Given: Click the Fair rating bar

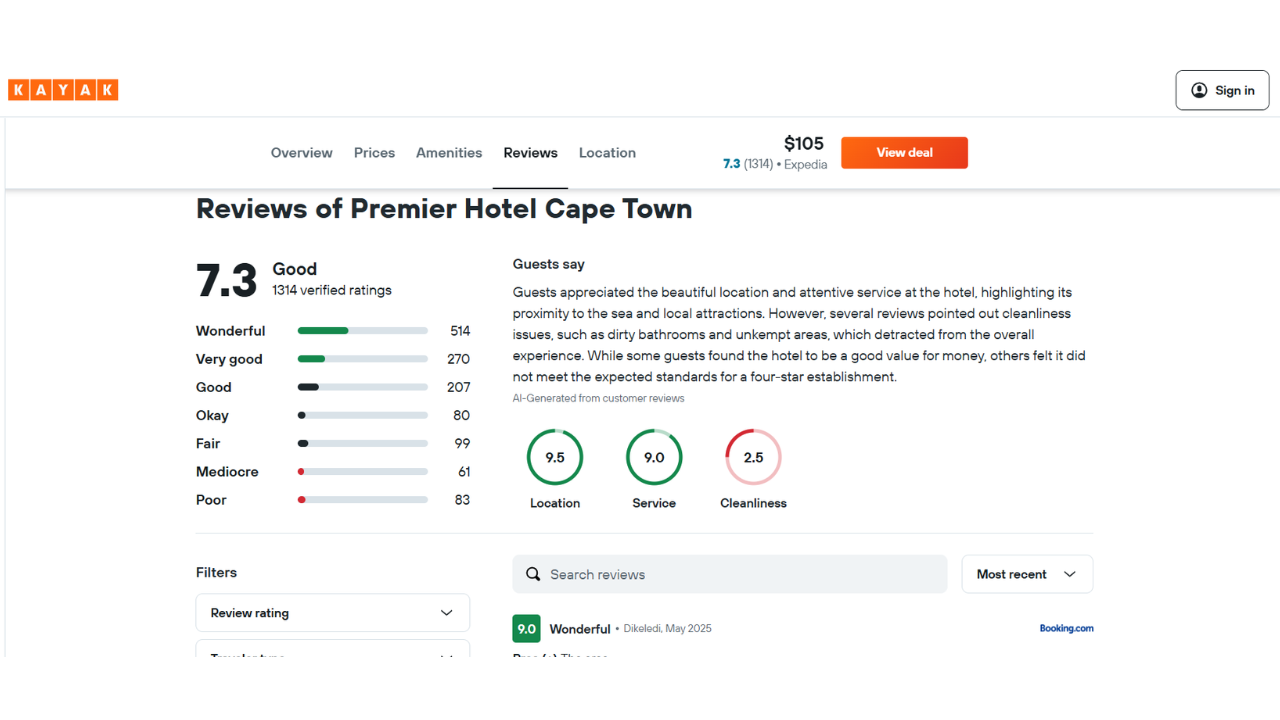Looking at the screenshot, I should (363, 443).
